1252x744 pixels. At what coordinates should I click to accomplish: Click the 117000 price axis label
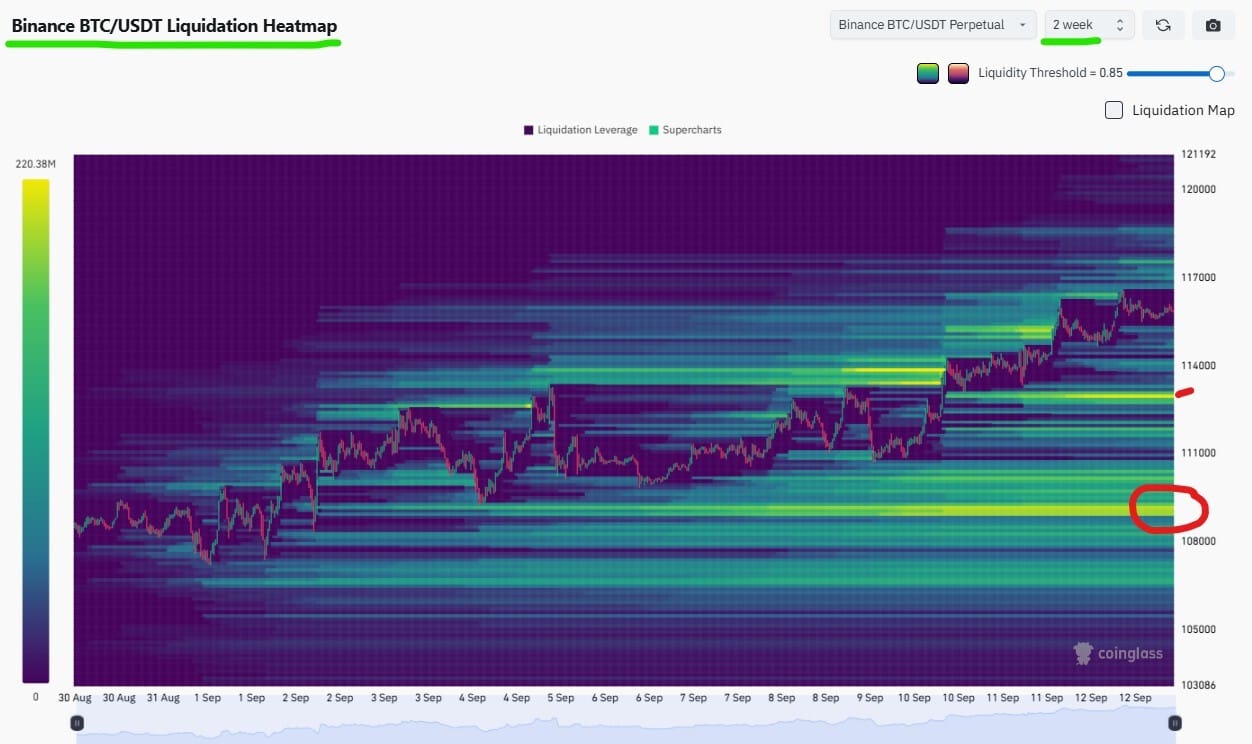(x=1198, y=277)
